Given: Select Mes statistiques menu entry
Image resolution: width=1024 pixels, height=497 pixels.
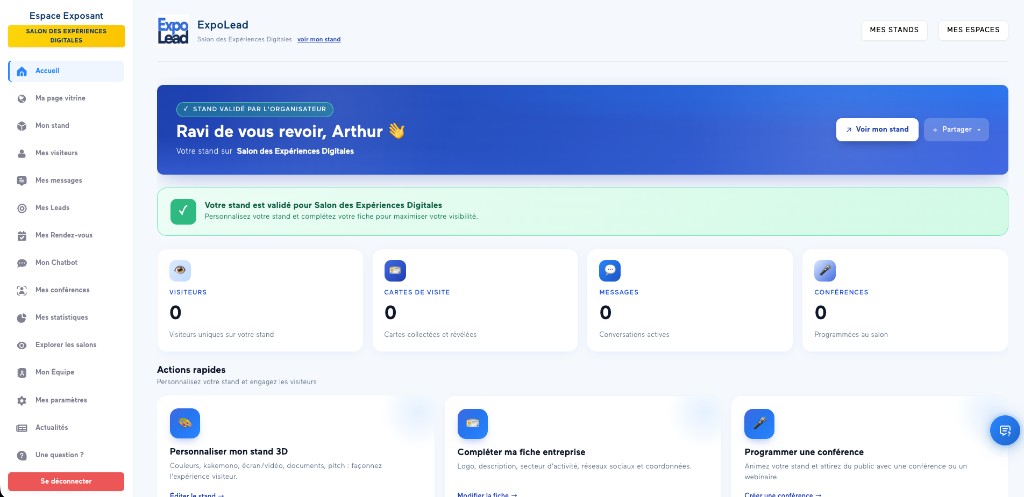Looking at the screenshot, I should click(66, 318).
